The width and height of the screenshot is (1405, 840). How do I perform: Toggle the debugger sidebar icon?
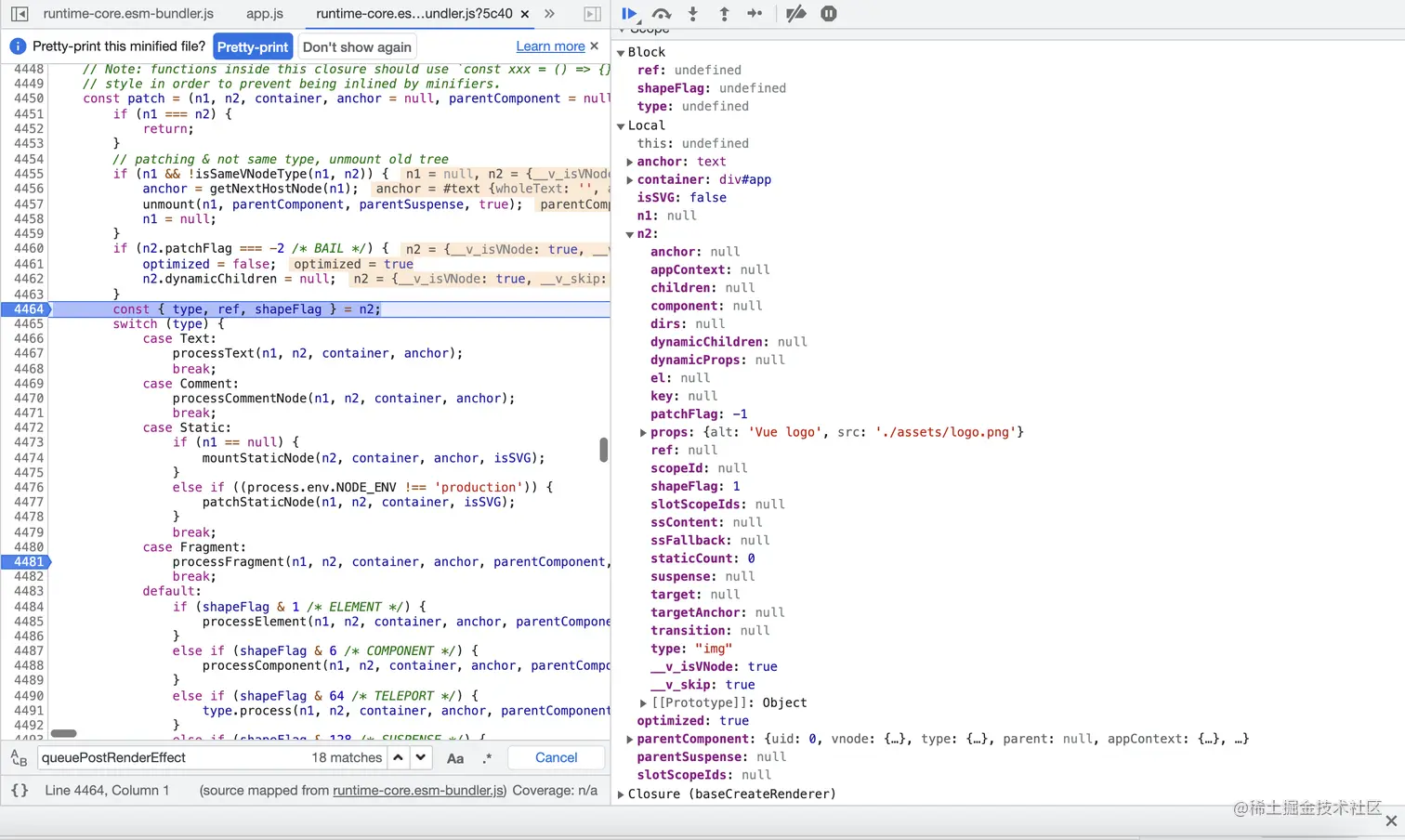[592, 14]
